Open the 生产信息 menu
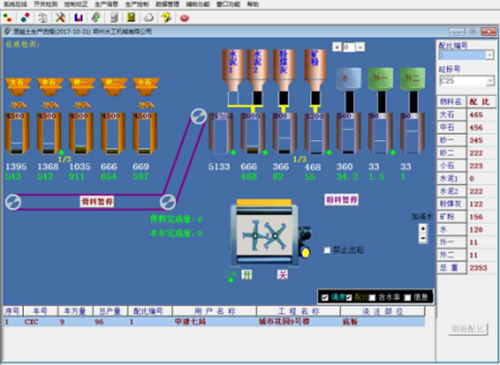Screen dimensions: 500x365 pos(106,4)
